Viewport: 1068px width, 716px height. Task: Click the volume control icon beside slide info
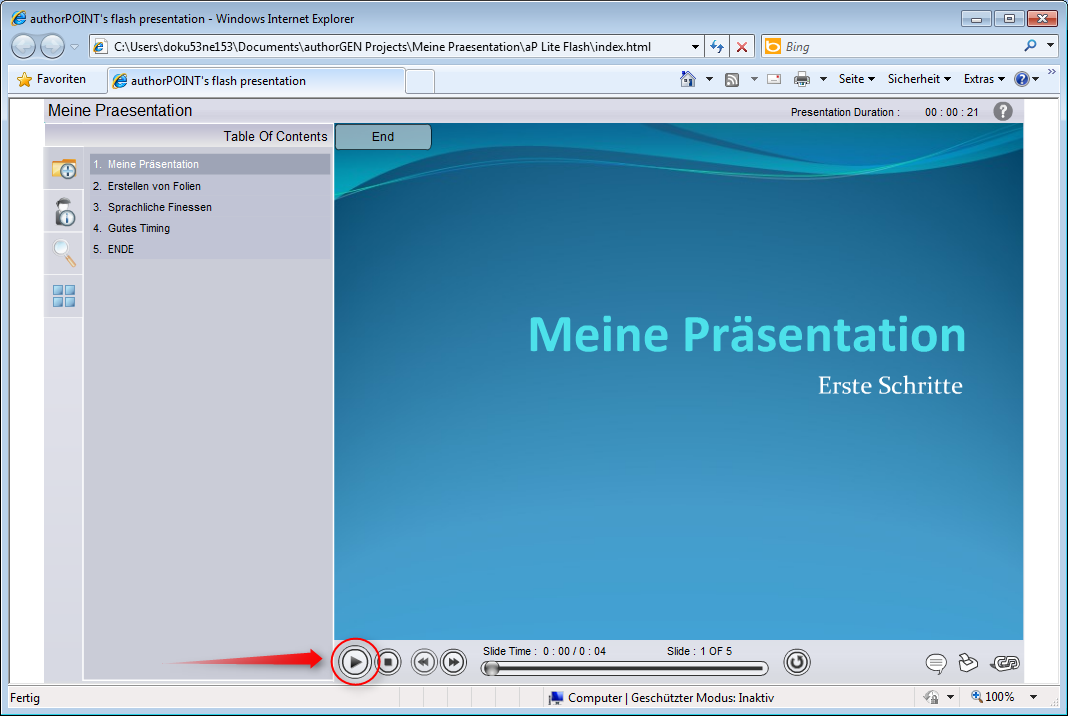(797, 662)
